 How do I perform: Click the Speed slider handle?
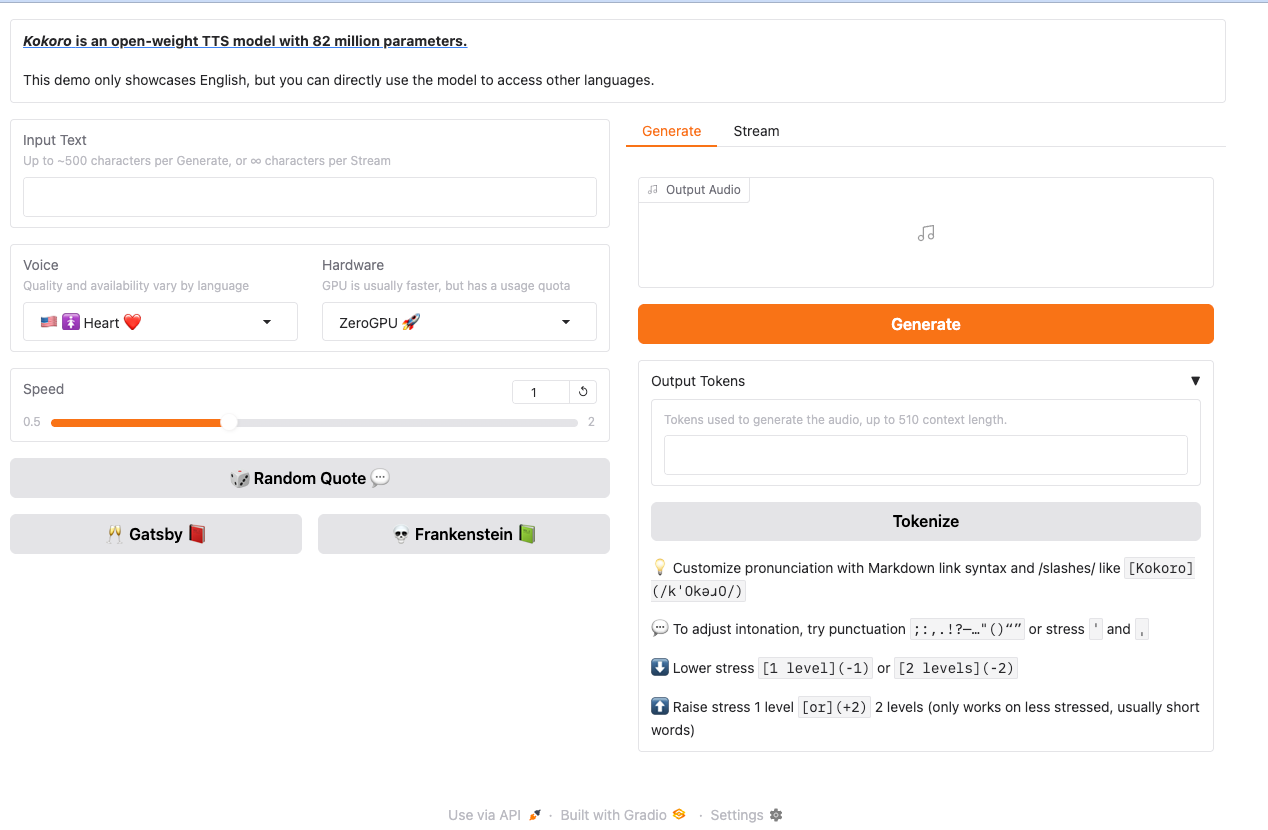(229, 422)
